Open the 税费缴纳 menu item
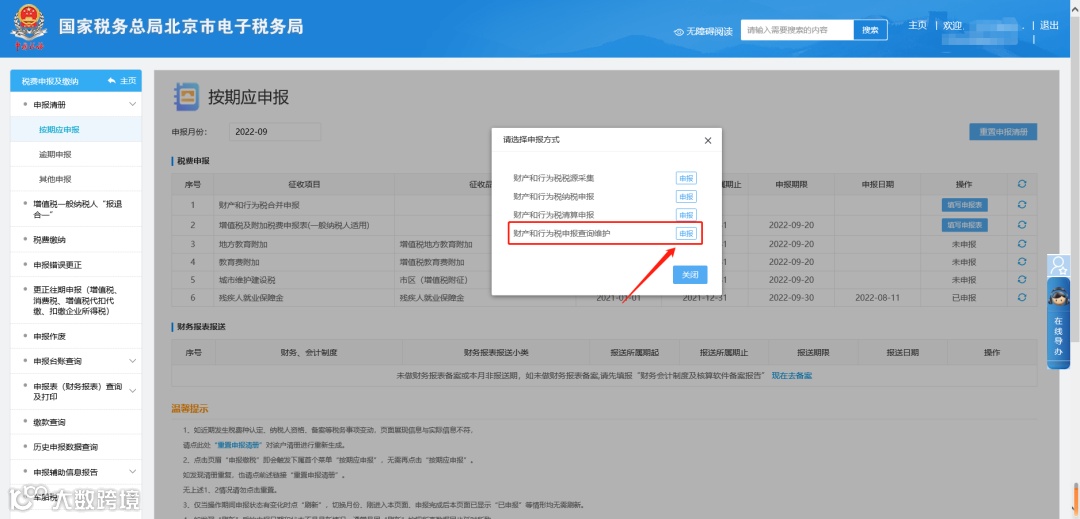Viewport: 1080px width, 519px height. pyautogui.click(x=76, y=240)
